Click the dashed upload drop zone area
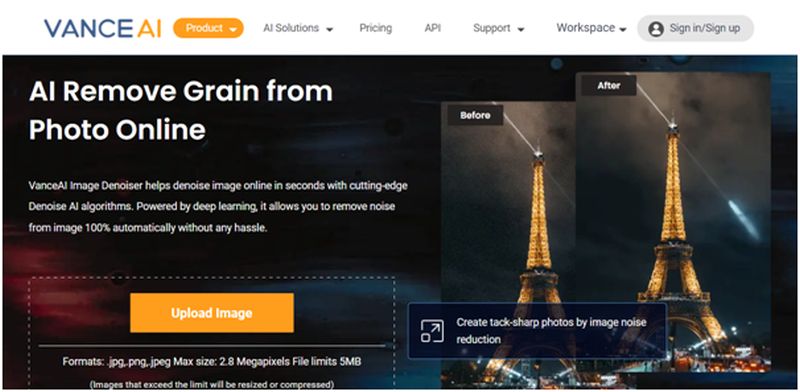Screen dimensions: 800x392 pyautogui.click(x=212, y=332)
